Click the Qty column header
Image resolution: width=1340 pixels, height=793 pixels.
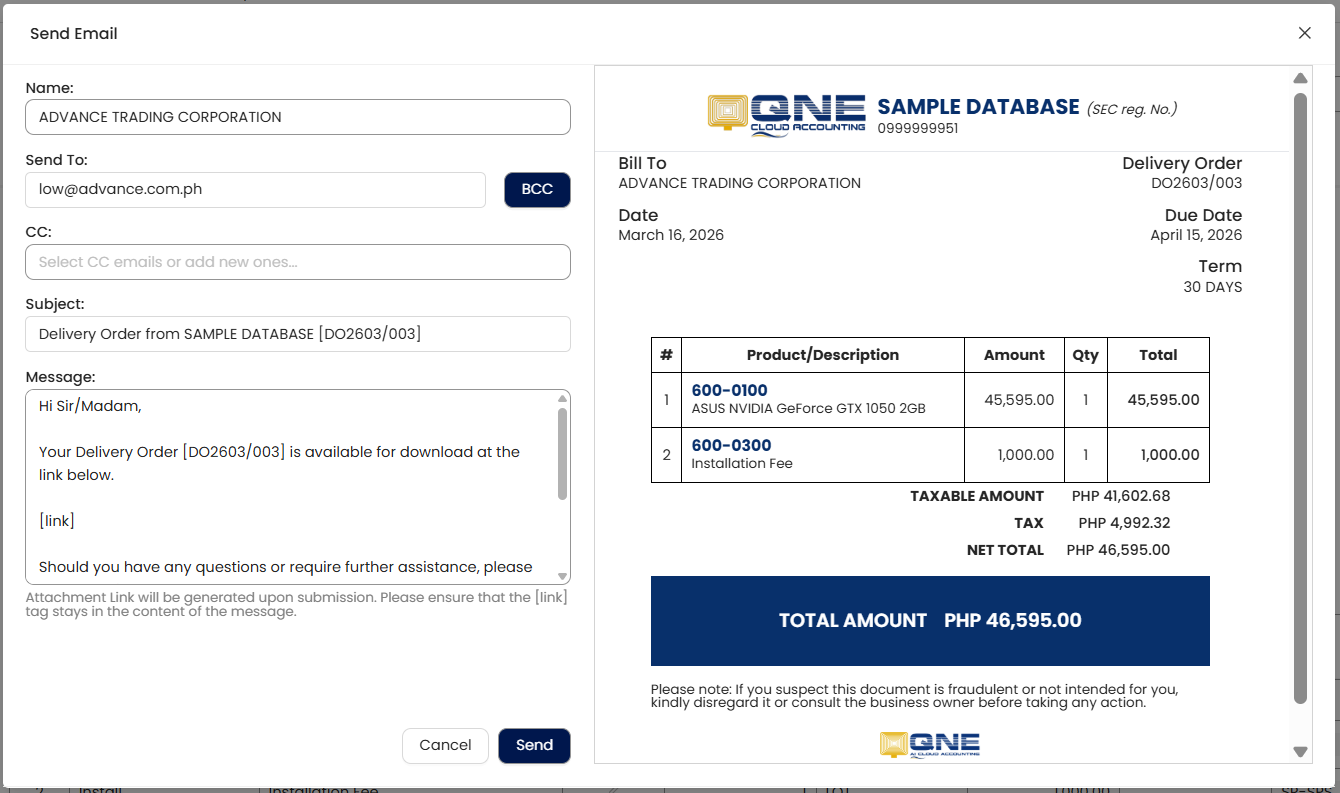point(1085,355)
